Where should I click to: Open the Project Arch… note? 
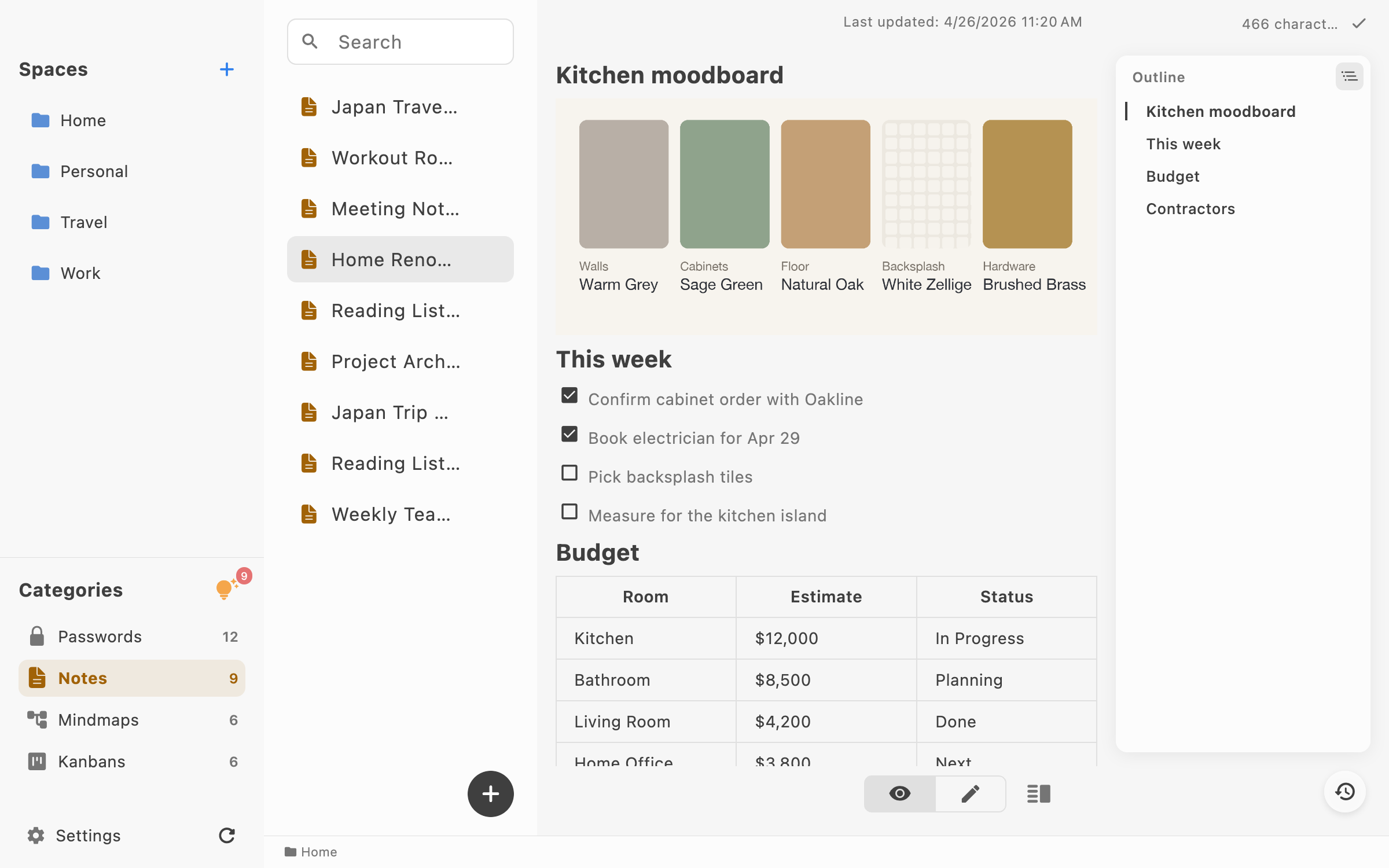[400, 362]
